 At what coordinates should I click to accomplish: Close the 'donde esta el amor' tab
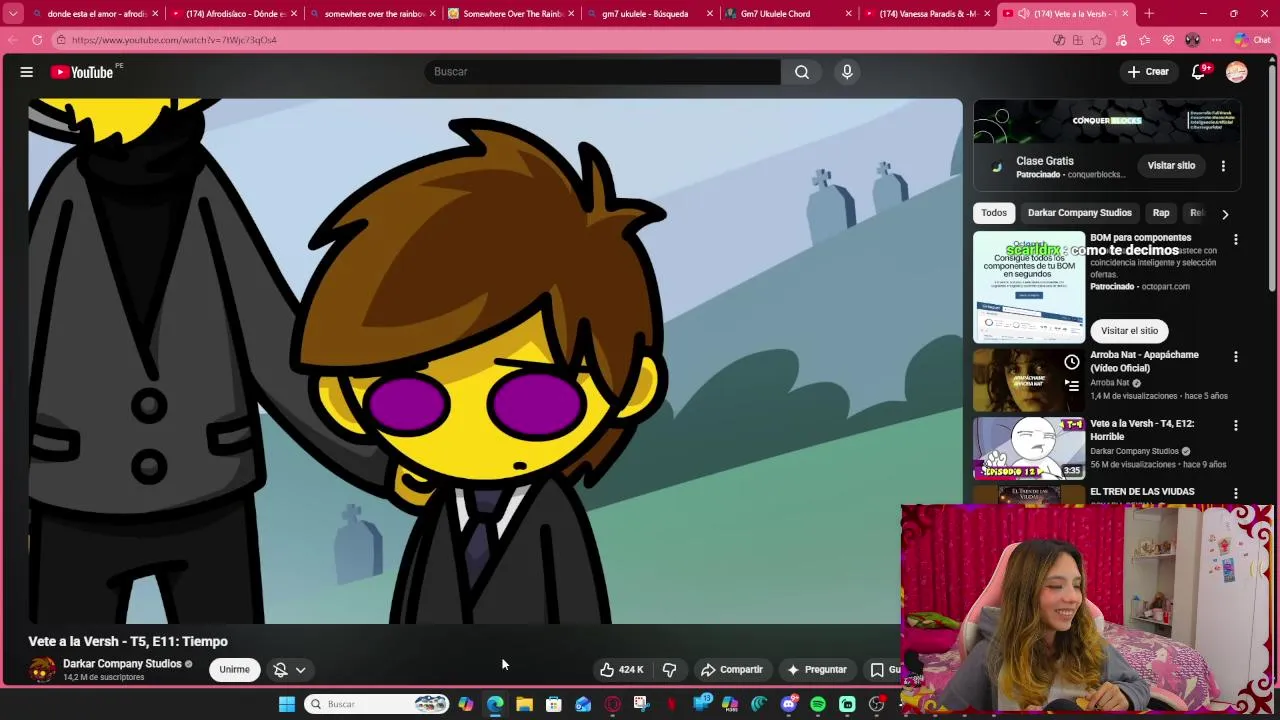pos(155,14)
